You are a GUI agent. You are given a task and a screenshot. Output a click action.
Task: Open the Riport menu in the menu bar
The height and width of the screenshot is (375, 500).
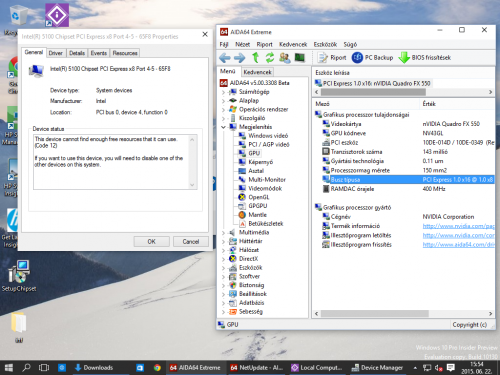click(264, 44)
